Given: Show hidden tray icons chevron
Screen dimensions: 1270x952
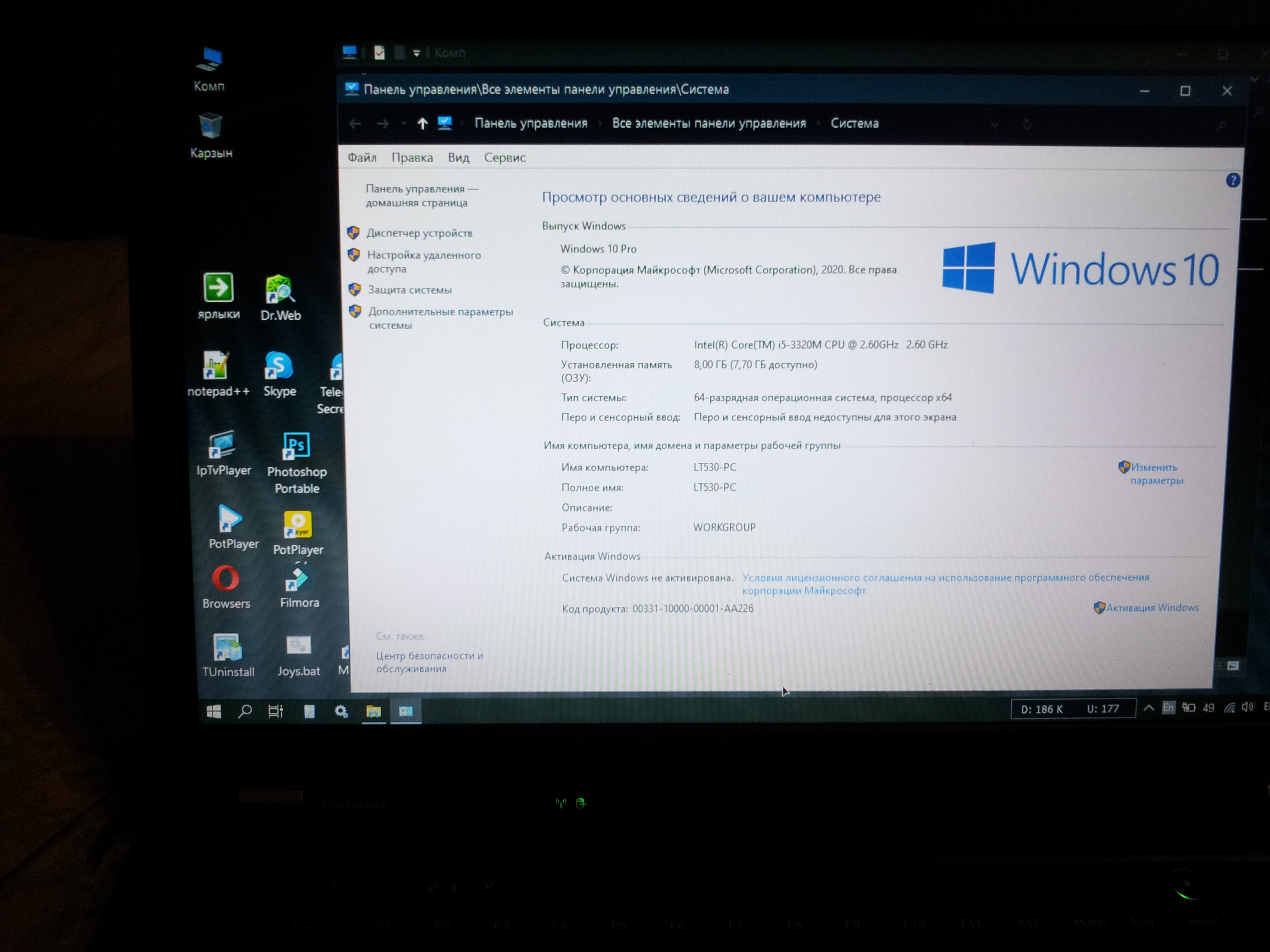Looking at the screenshot, I should click(x=1148, y=708).
